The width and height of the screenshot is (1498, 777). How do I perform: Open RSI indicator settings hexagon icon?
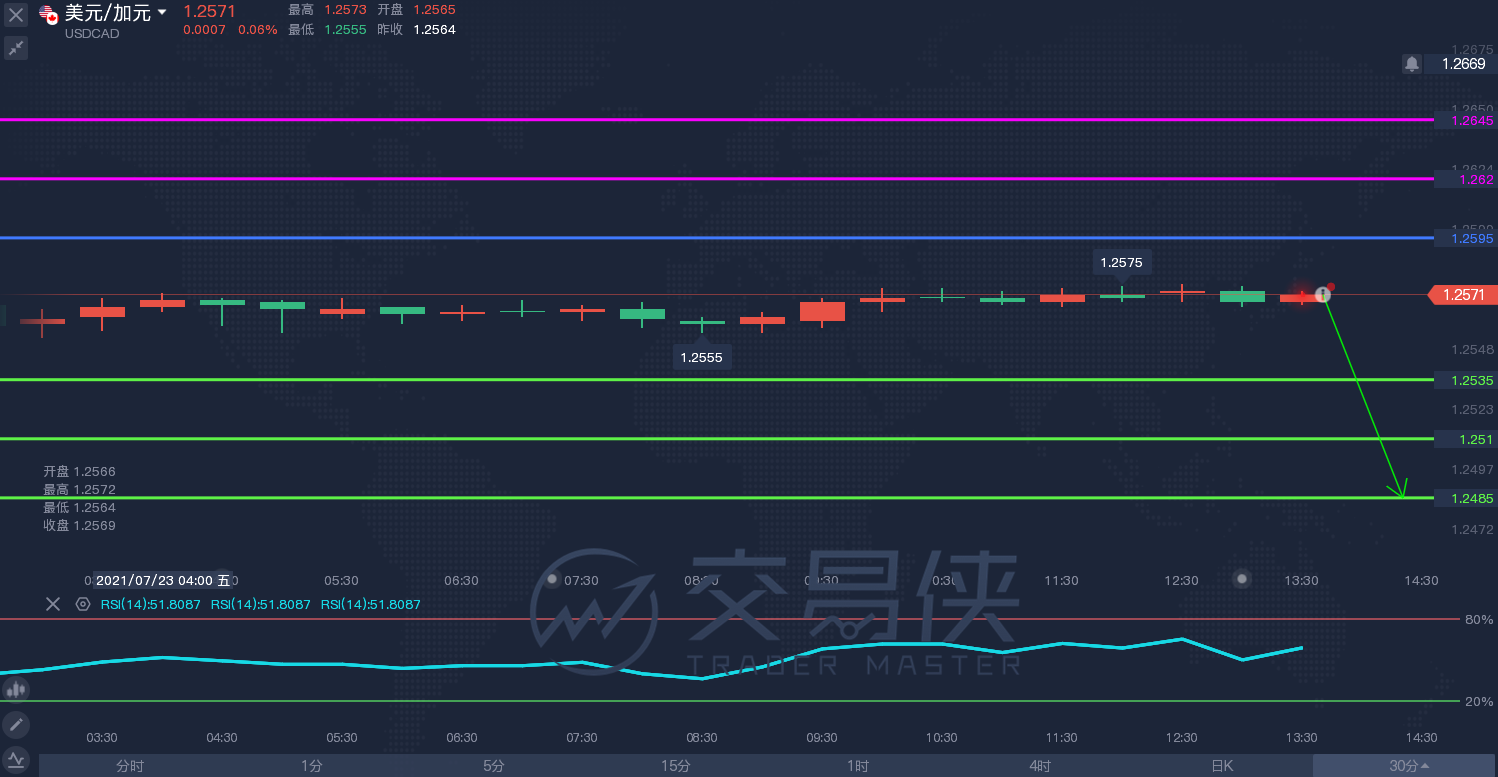click(x=82, y=604)
